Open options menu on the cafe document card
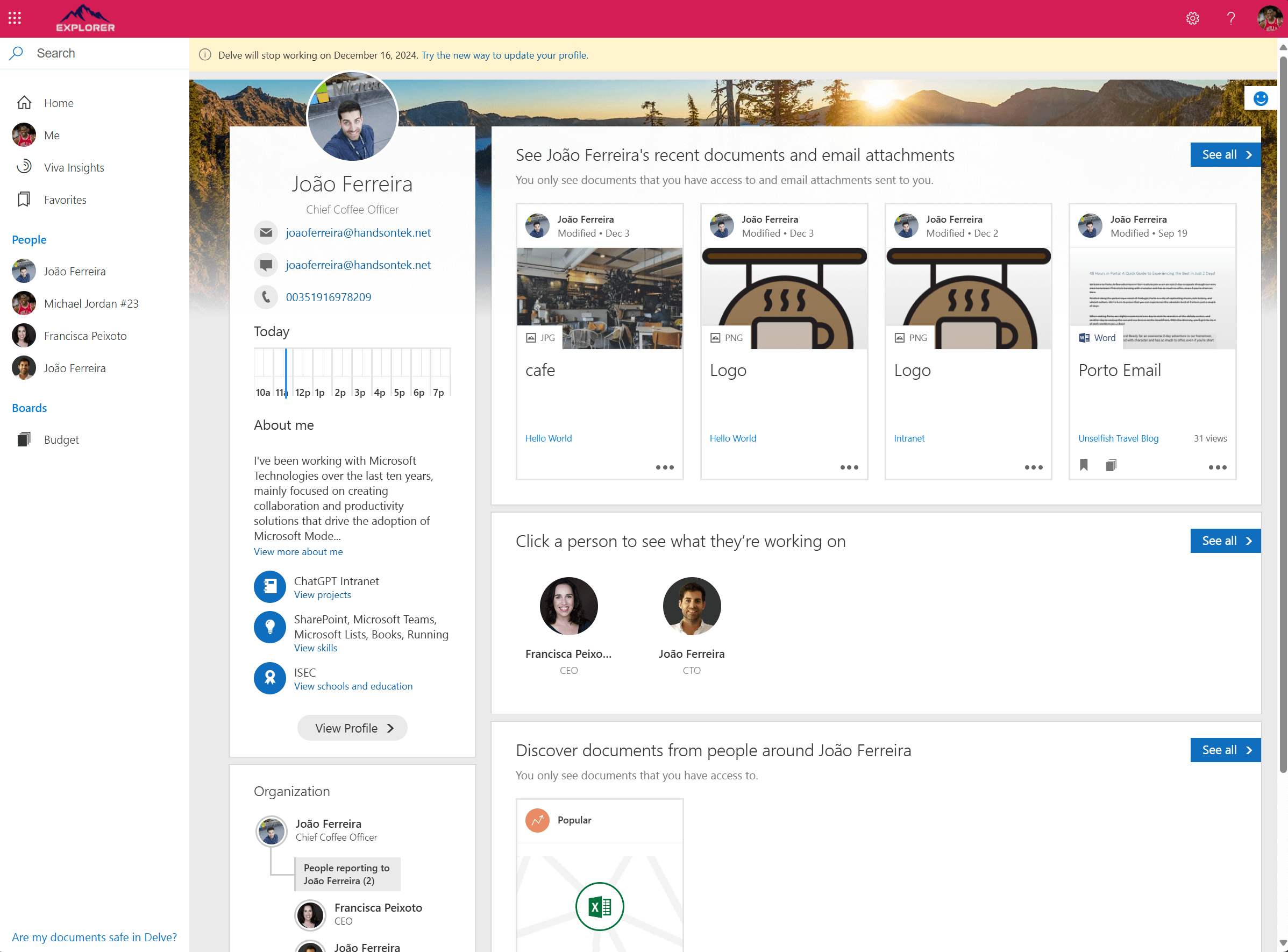The height and width of the screenshot is (952, 1288). 664,467
